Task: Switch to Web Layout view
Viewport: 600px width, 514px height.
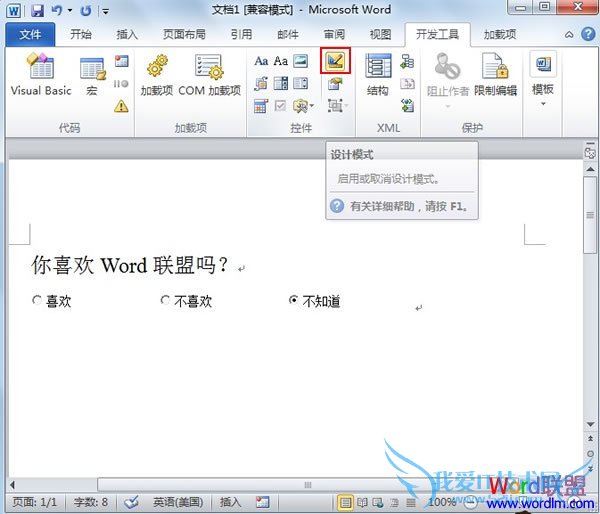Action: 378,502
